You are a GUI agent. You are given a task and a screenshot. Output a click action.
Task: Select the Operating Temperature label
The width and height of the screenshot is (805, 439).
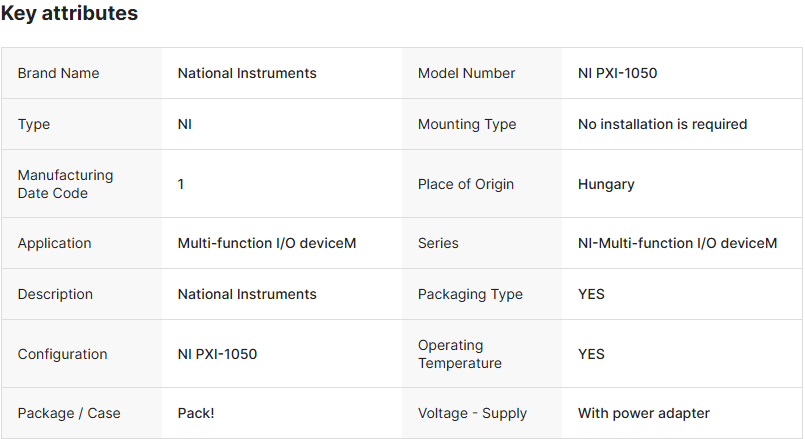460,354
